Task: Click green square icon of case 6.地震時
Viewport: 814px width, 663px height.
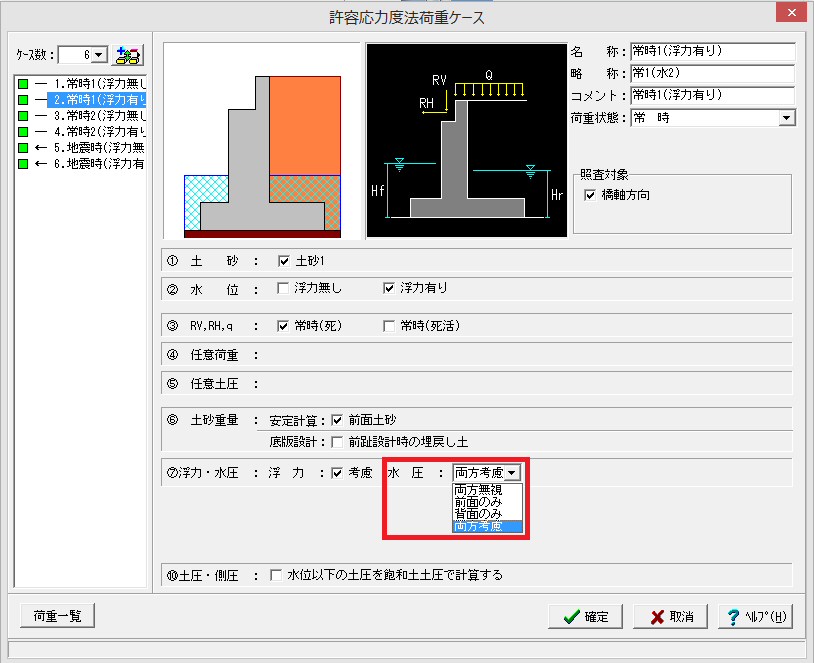Action: [x=23, y=164]
